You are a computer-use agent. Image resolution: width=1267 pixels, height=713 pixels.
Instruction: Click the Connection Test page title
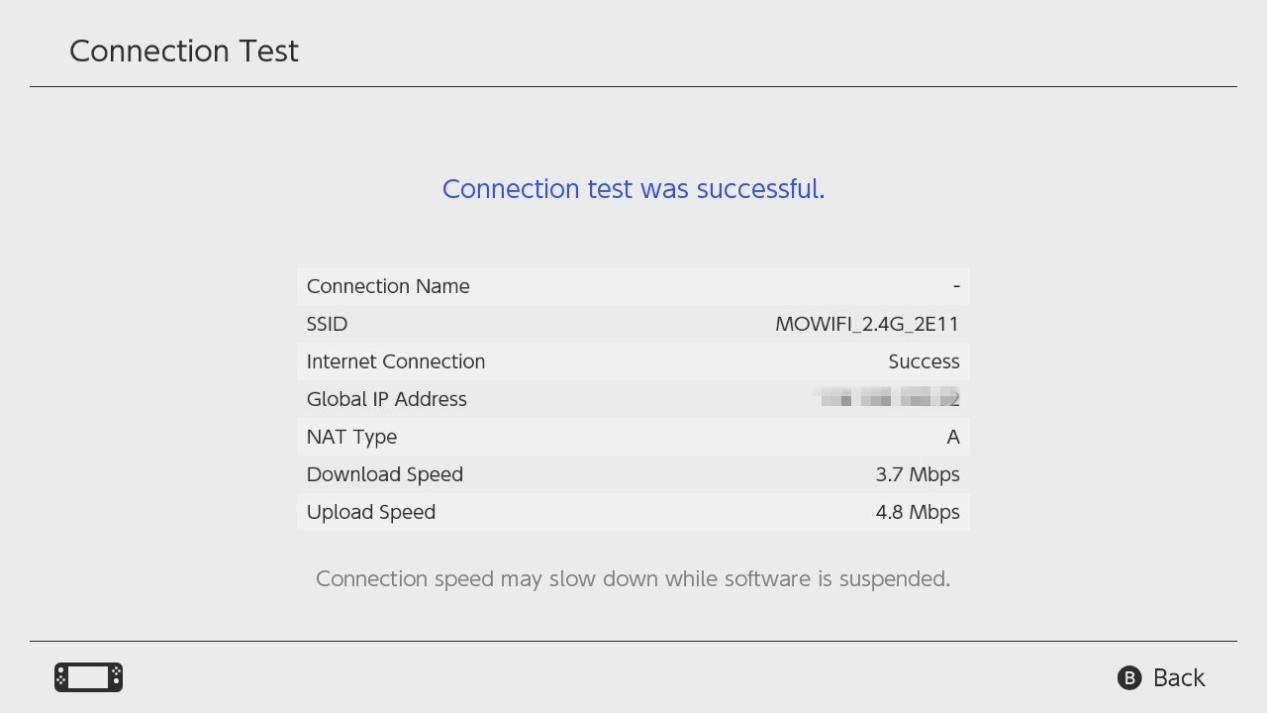tap(184, 51)
